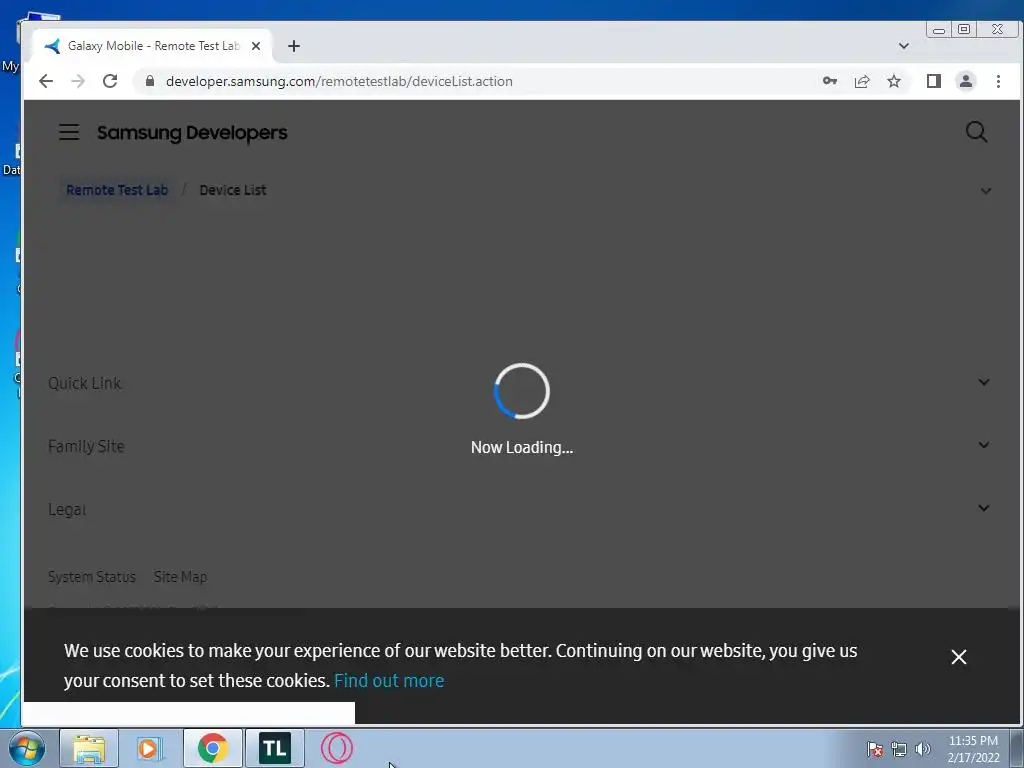Go back with browser back arrow
This screenshot has height=768, width=1024.
click(46, 81)
